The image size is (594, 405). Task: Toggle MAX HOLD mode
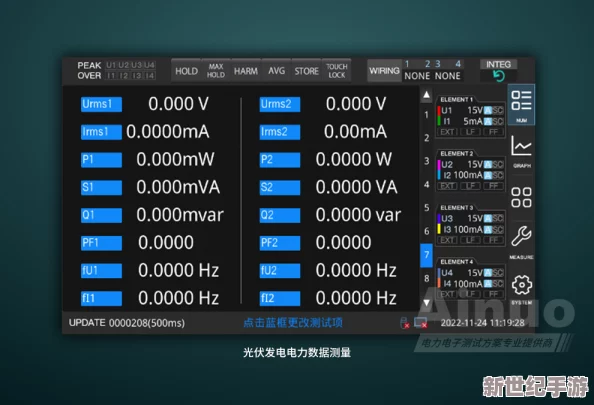coord(216,71)
